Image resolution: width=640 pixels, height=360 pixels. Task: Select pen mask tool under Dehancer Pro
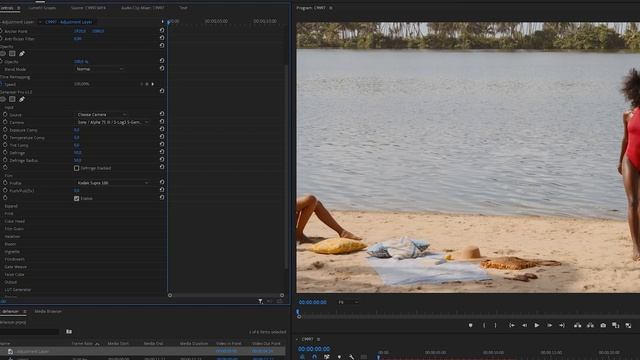point(22,99)
